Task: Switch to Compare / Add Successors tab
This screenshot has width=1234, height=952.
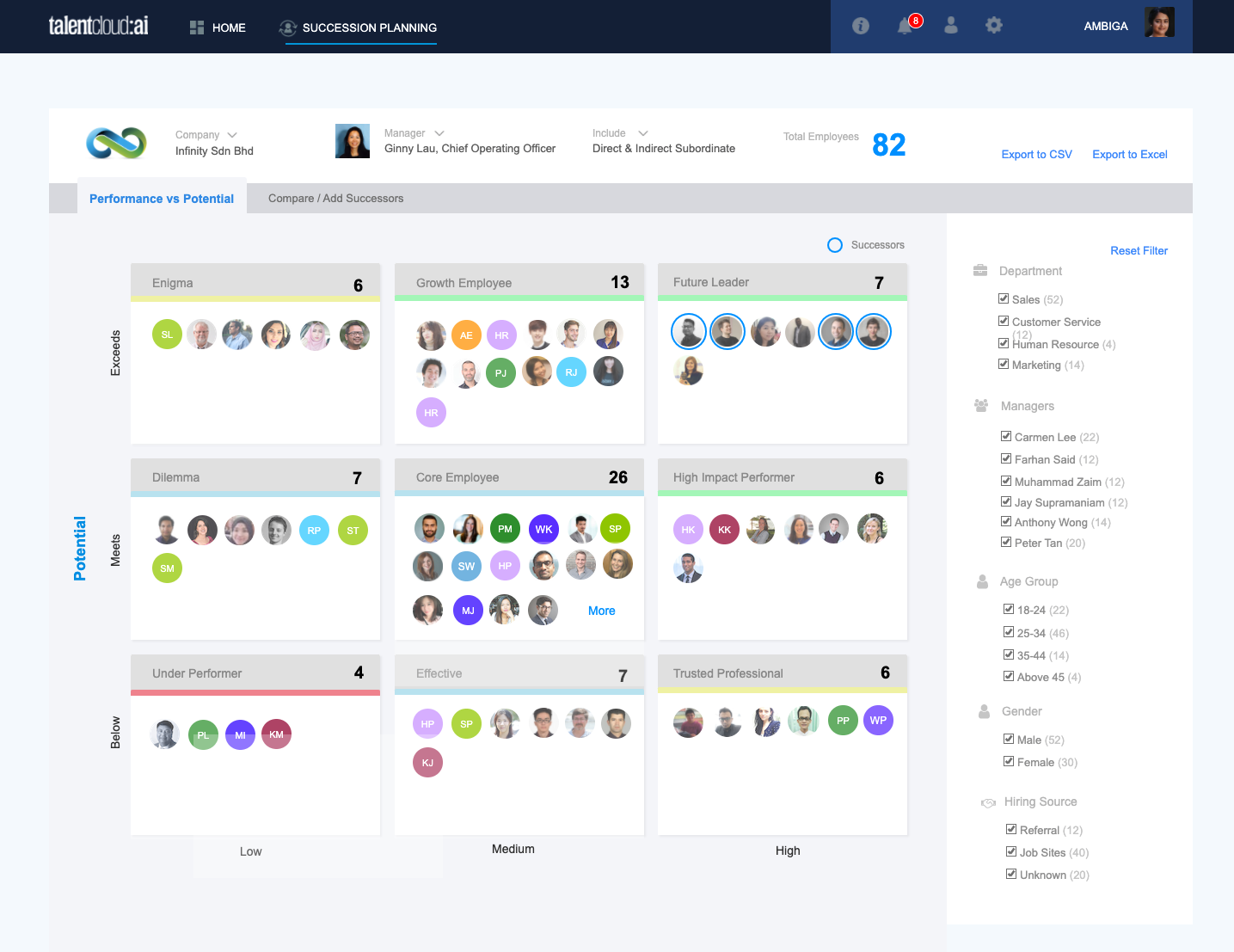Action: coord(335,199)
